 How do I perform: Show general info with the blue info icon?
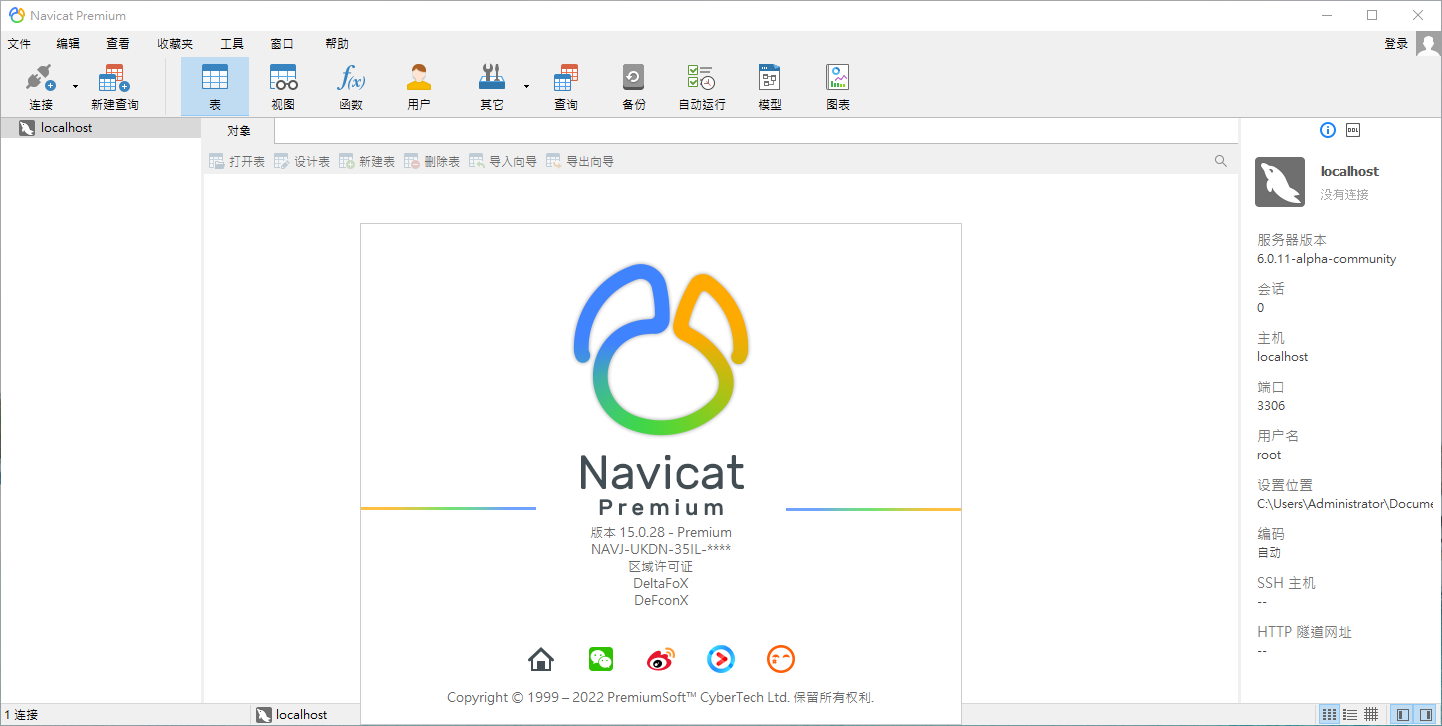pyautogui.click(x=1328, y=130)
